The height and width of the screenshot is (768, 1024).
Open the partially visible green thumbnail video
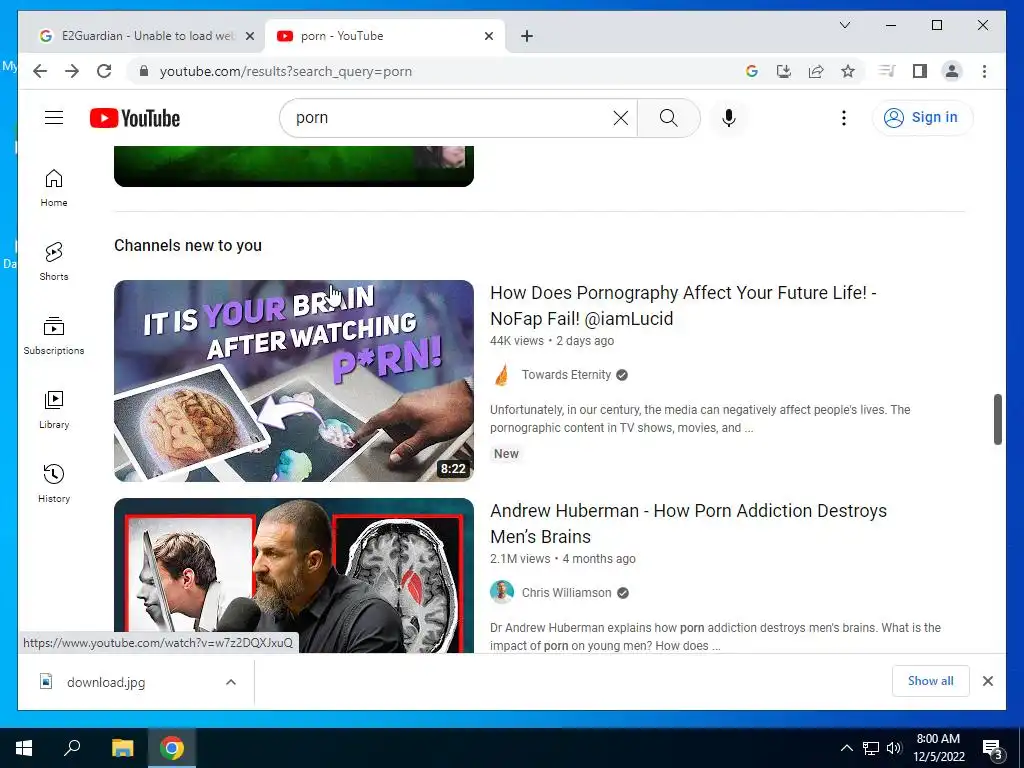click(x=294, y=166)
